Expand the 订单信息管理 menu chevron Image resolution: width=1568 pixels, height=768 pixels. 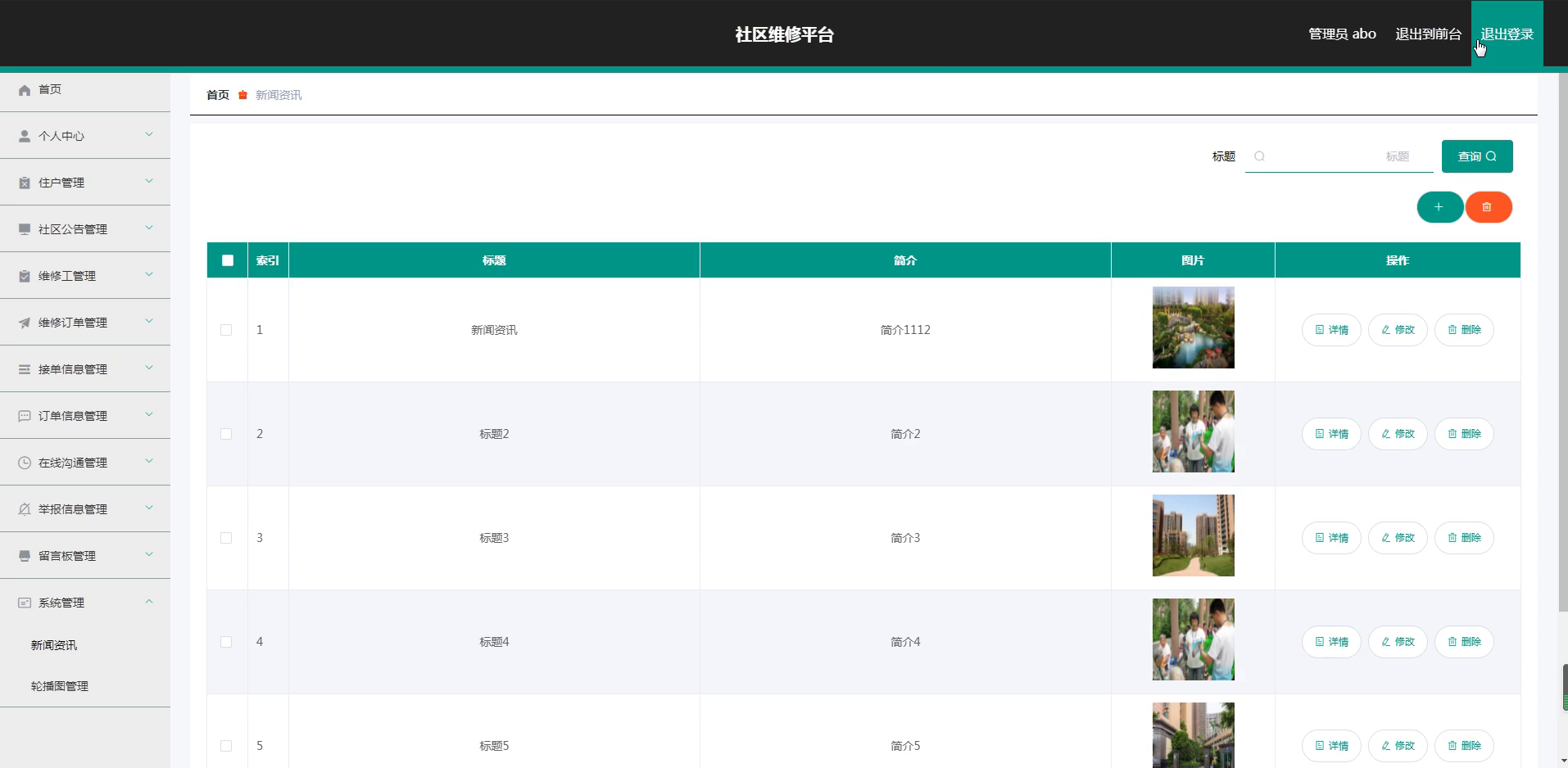point(149,414)
